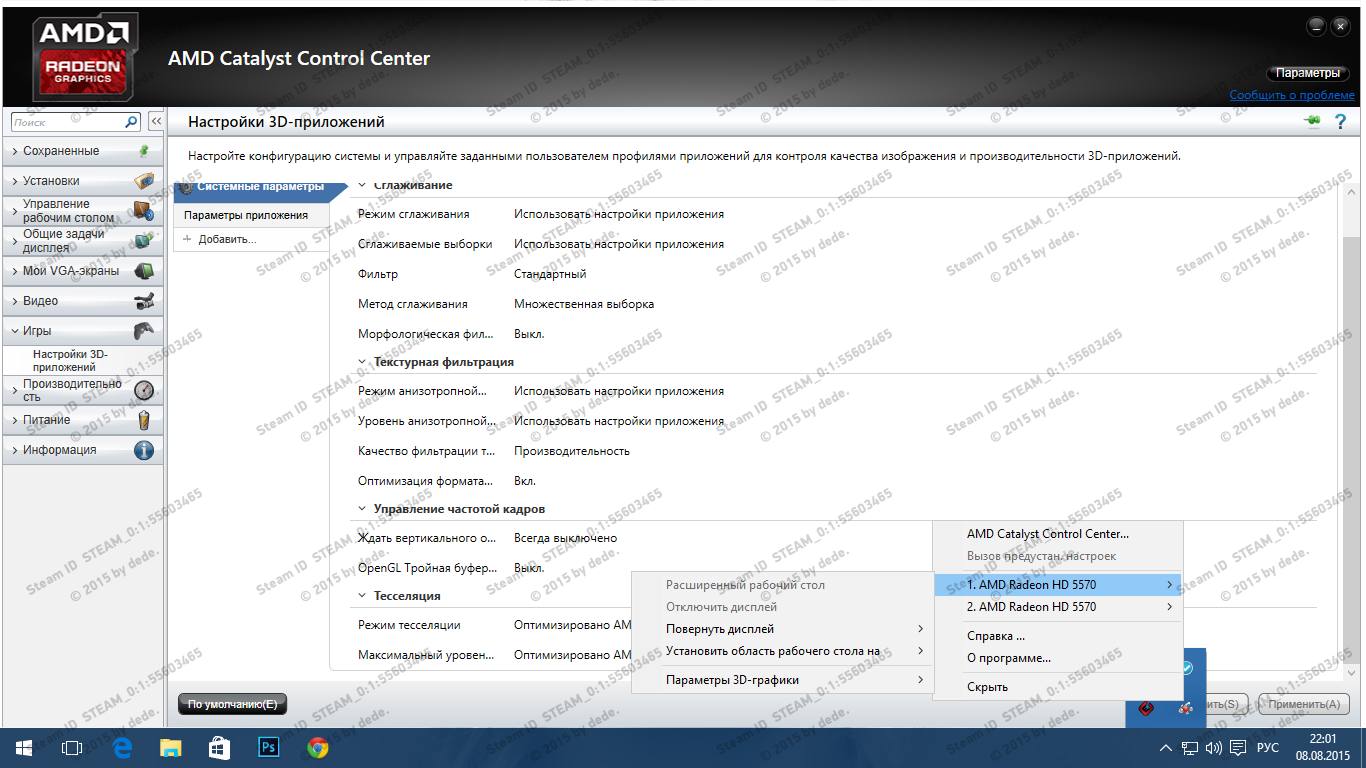
Task: Collapse the Тесселяция settings group
Action: 363,596
